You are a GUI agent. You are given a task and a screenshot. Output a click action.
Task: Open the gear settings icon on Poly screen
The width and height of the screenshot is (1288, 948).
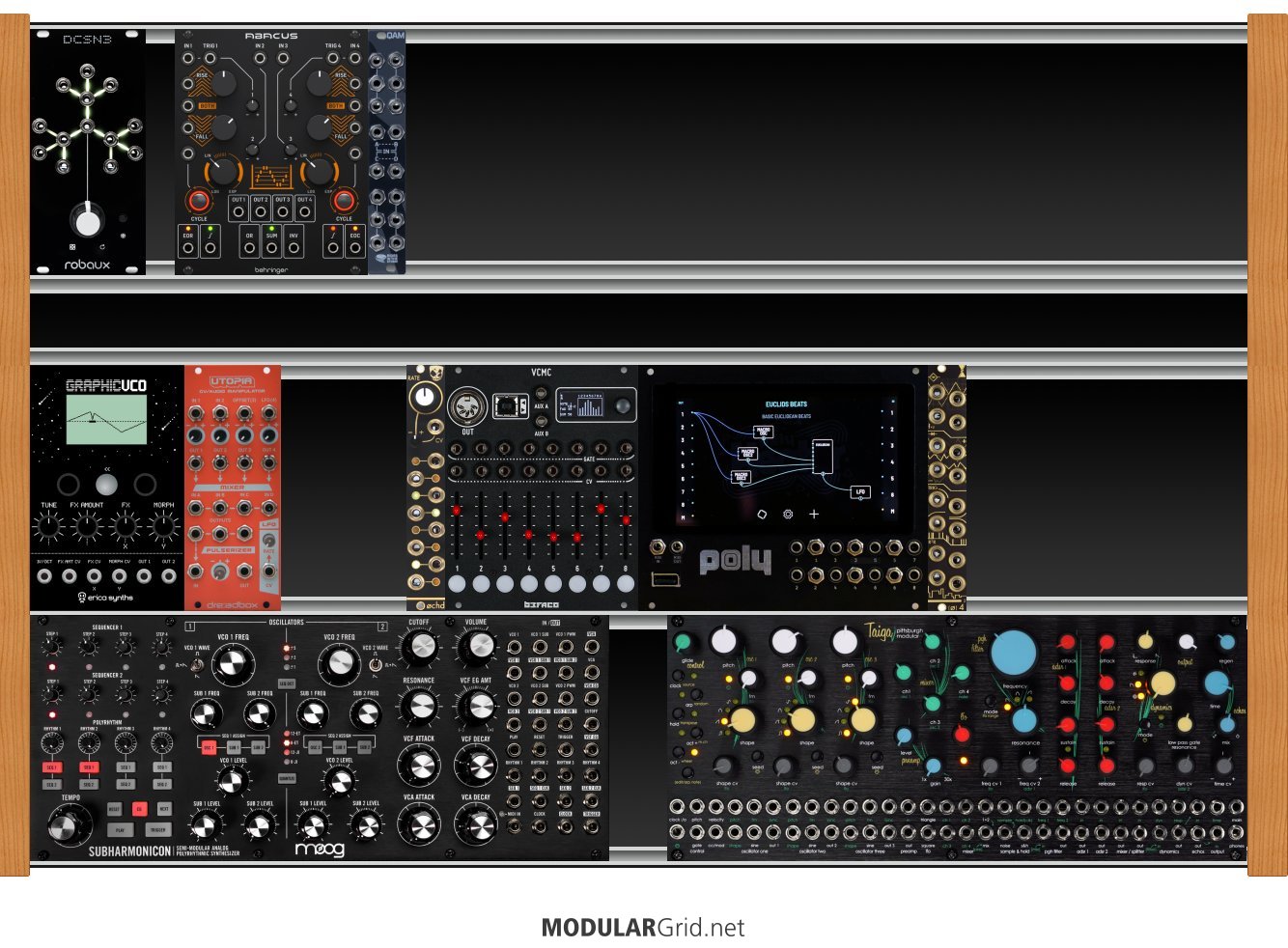[788, 515]
